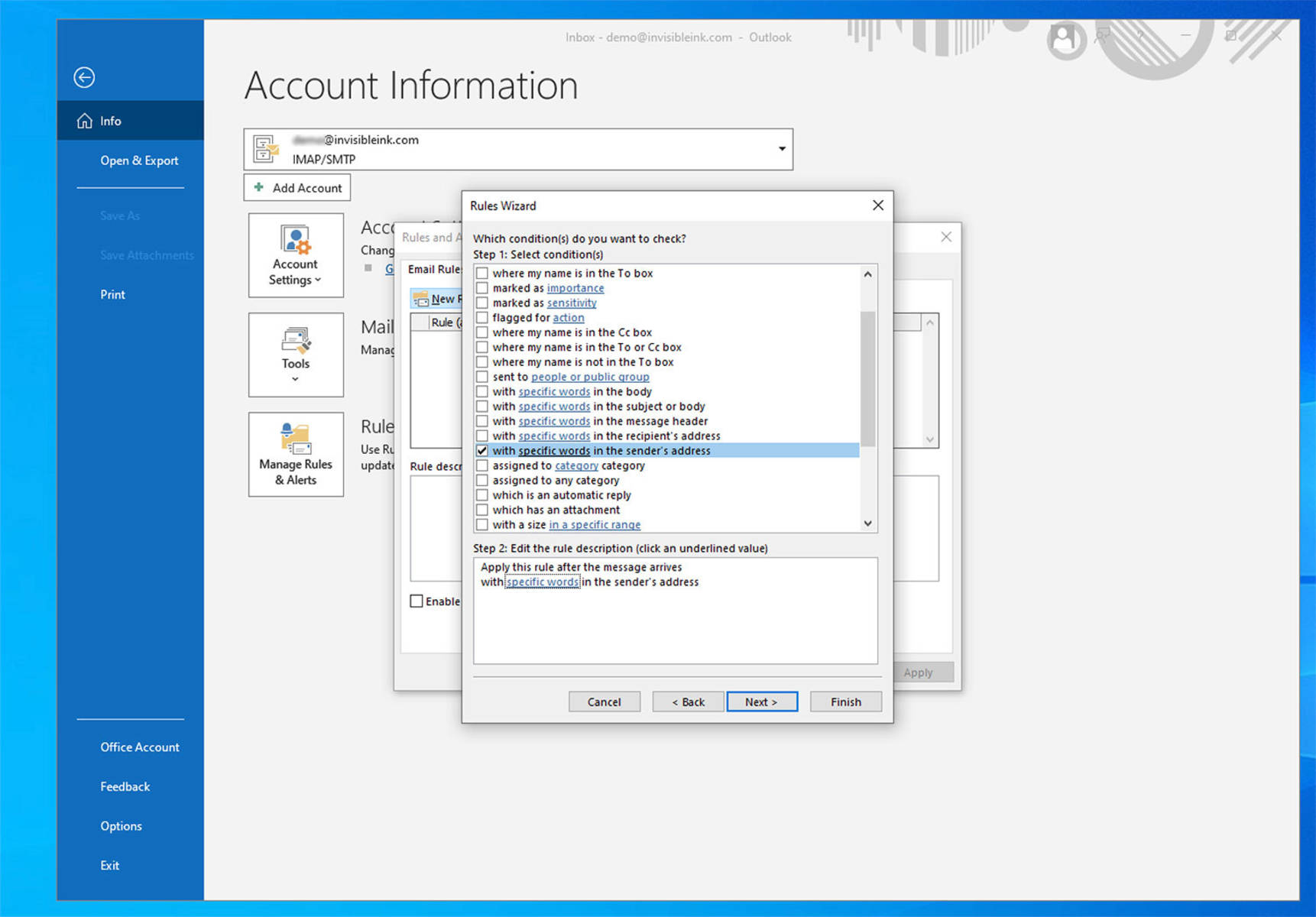1316x917 pixels.
Task: Check 'sent to people or public group'
Action: click(482, 377)
